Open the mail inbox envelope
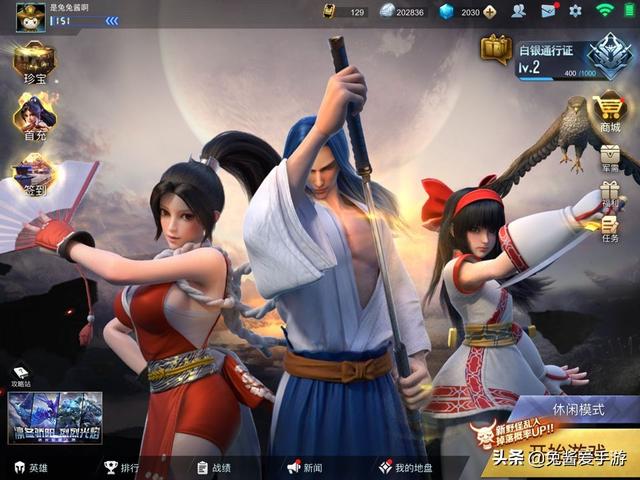 point(549,11)
